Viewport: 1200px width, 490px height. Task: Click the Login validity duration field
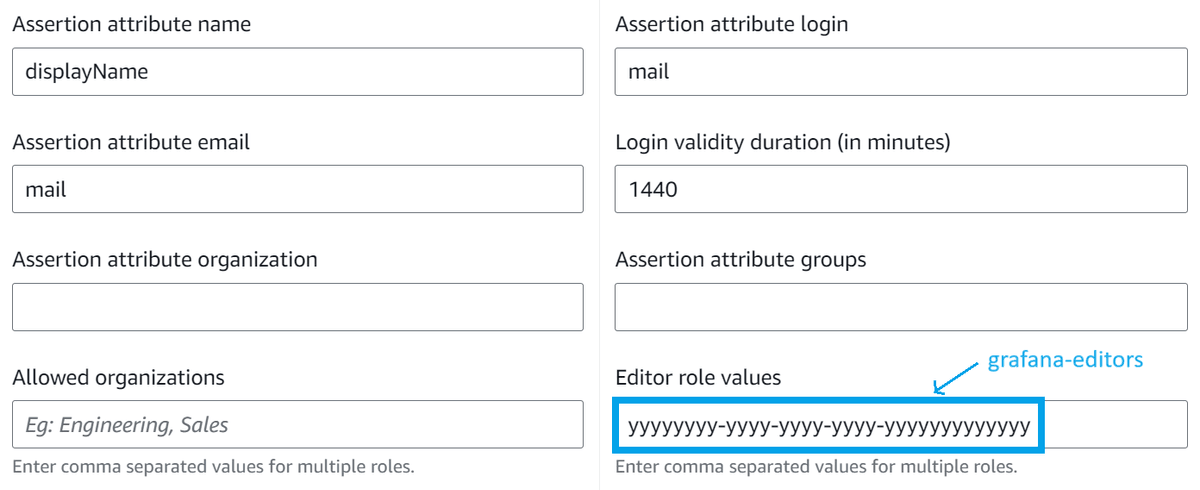coord(900,189)
